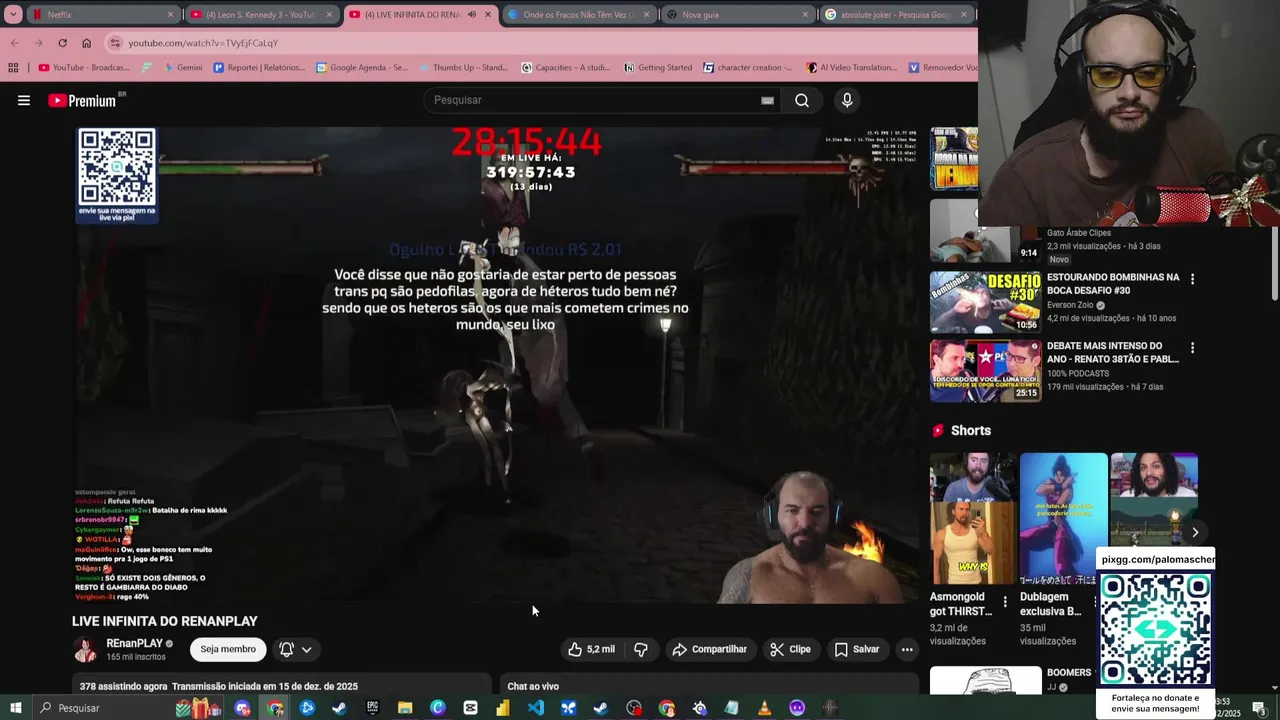Expand notification bell options dropdown

tap(306, 649)
